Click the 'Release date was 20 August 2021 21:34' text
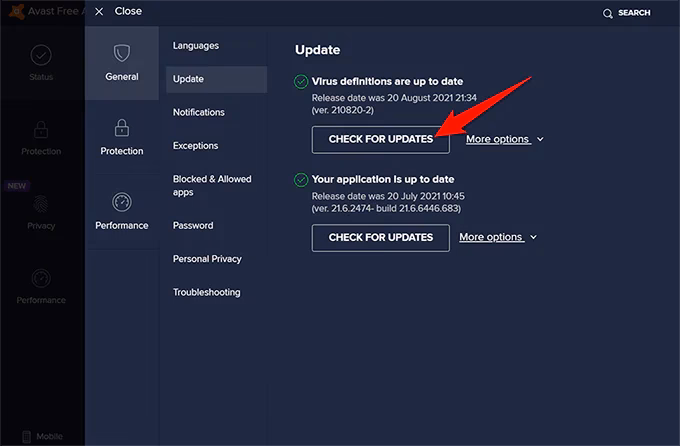680x446 pixels. [394, 98]
